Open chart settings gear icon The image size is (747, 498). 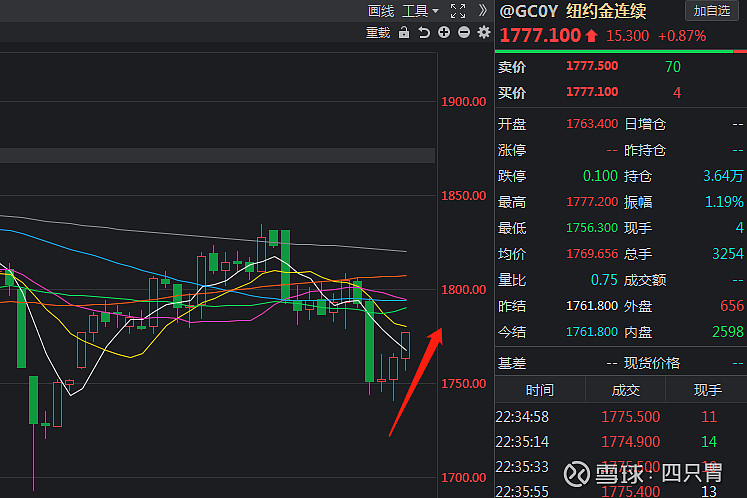[x=484, y=32]
